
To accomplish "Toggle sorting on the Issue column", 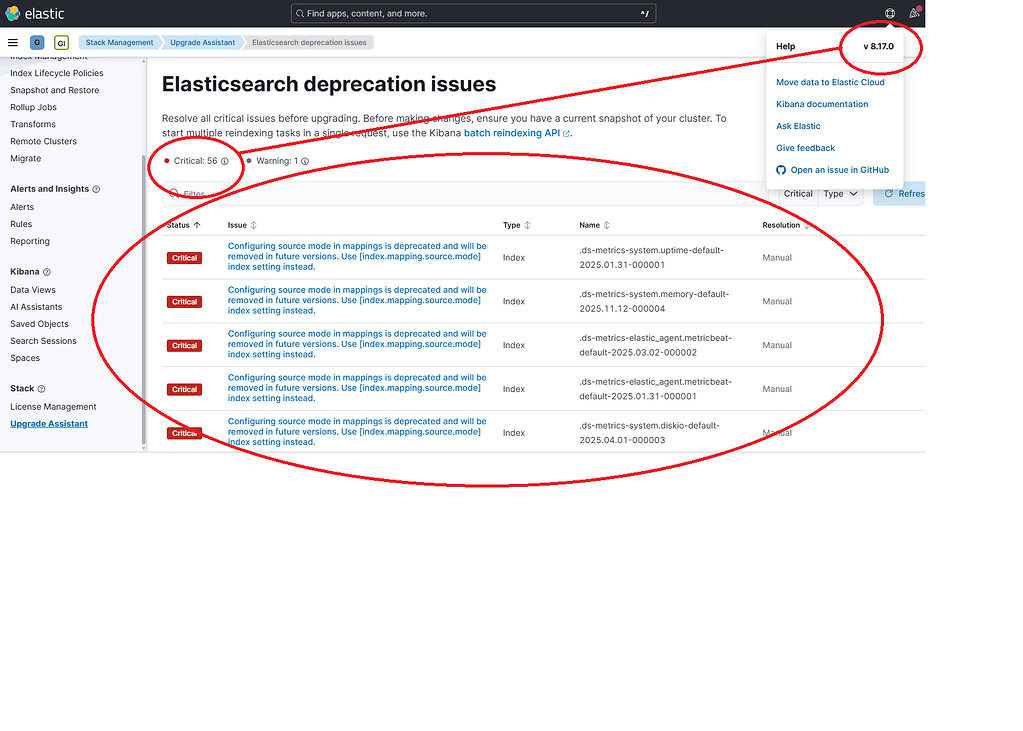I will pos(254,225).
